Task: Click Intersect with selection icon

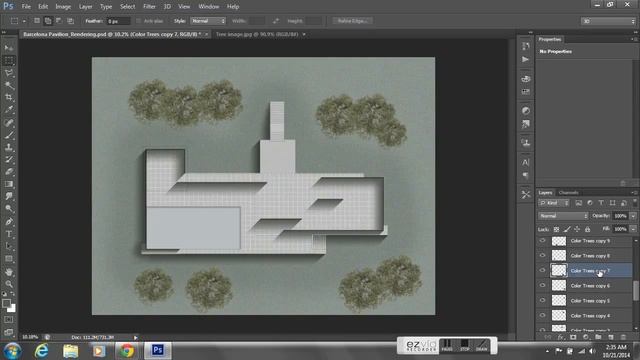Action: pos(70,21)
